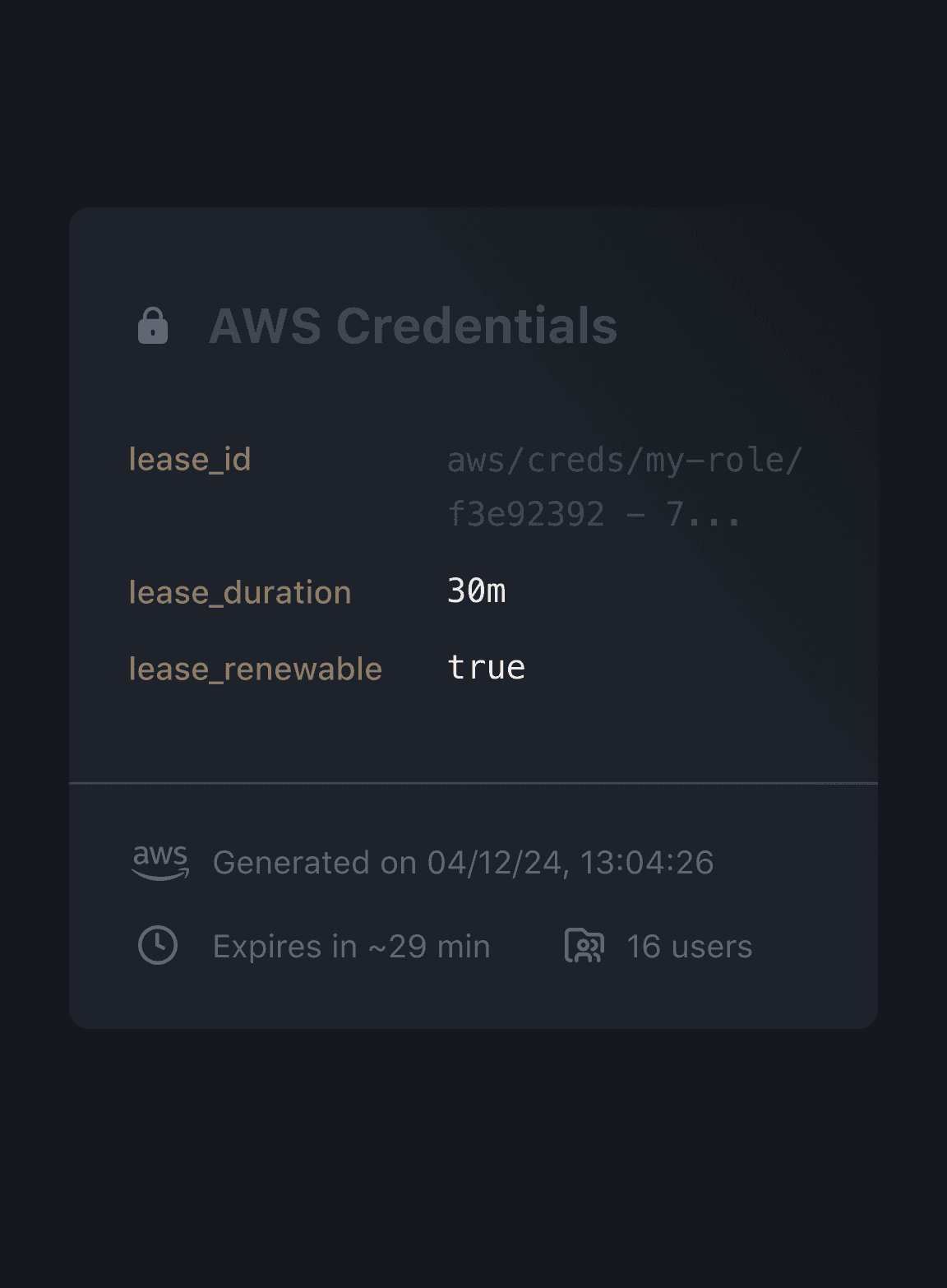The height and width of the screenshot is (1288, 947).
Task: Select the 13:04:26 generation time
Action: click(x=646, y=863)
